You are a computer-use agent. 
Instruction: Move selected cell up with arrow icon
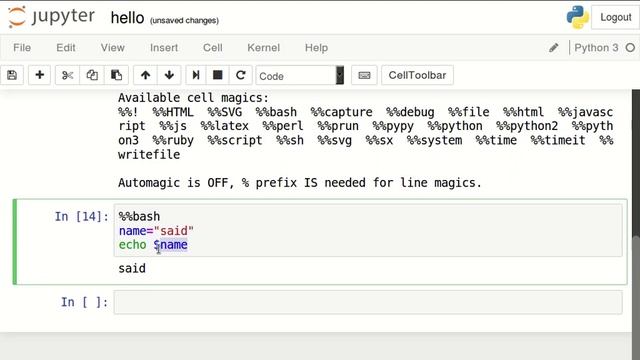145,75
